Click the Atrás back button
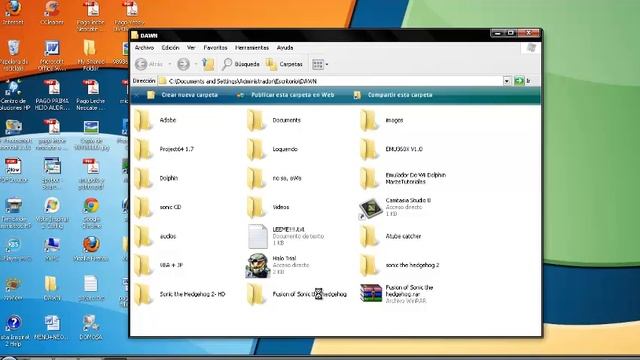 (149, 64)
